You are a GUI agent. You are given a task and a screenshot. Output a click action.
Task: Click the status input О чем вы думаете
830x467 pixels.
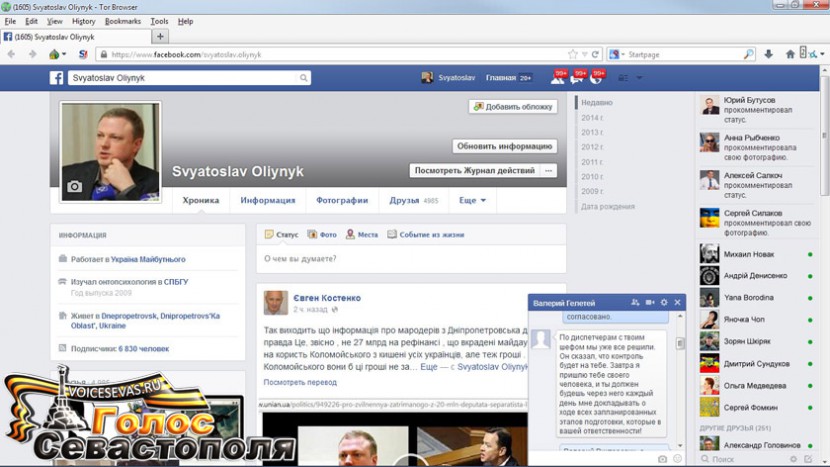[x=410, y=259]
